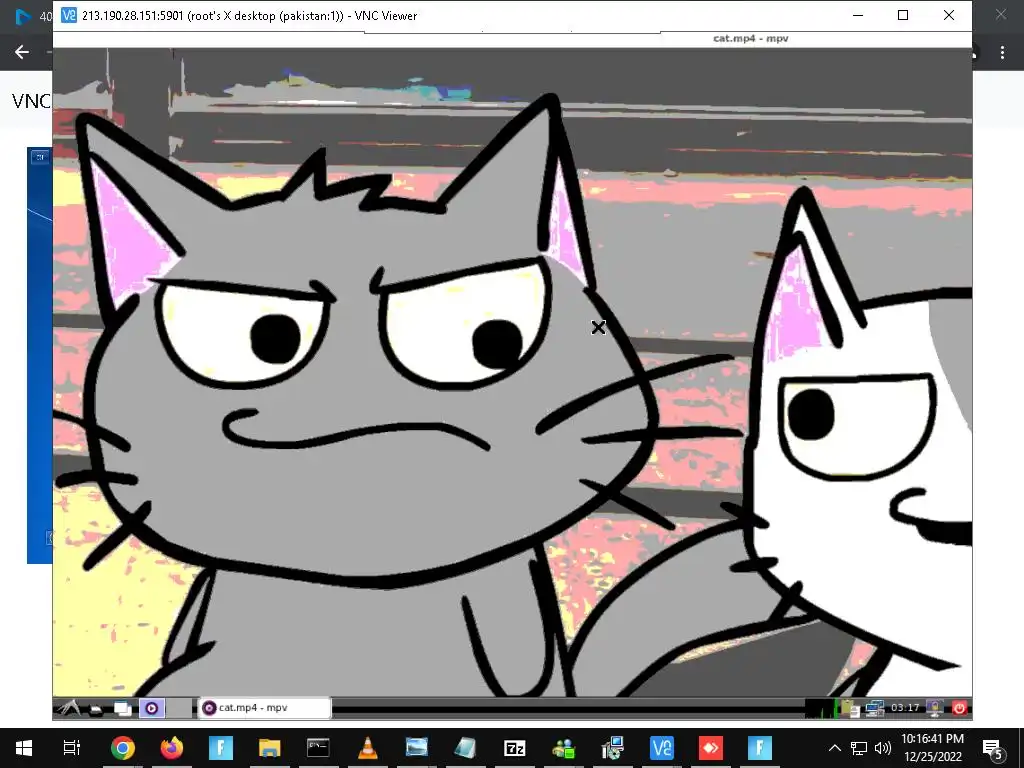Launch Google Chrome from the taskbar
1024x768 pixels.
pos(123,748)
